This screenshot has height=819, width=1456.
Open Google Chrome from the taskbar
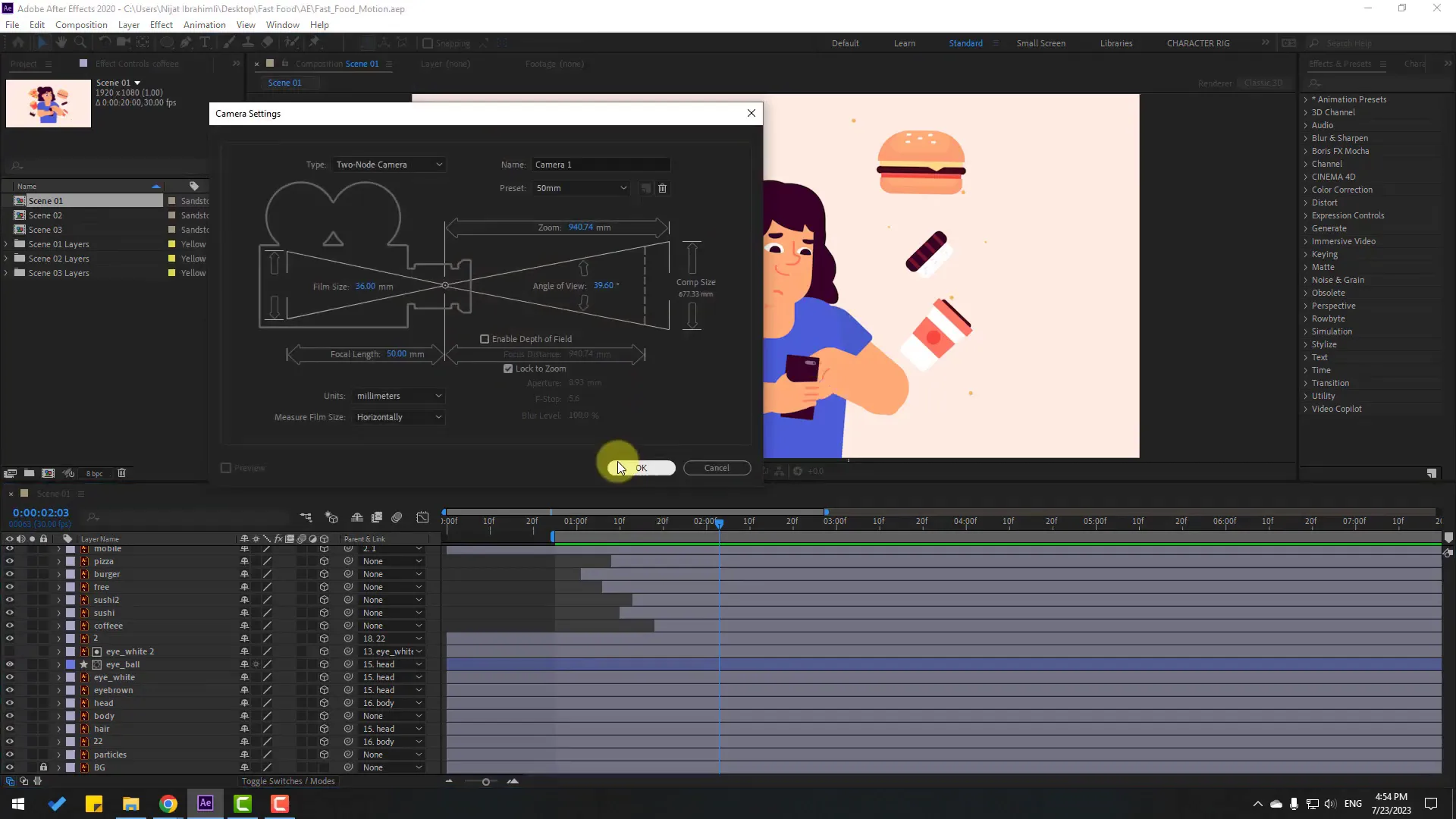coord(168,803)
